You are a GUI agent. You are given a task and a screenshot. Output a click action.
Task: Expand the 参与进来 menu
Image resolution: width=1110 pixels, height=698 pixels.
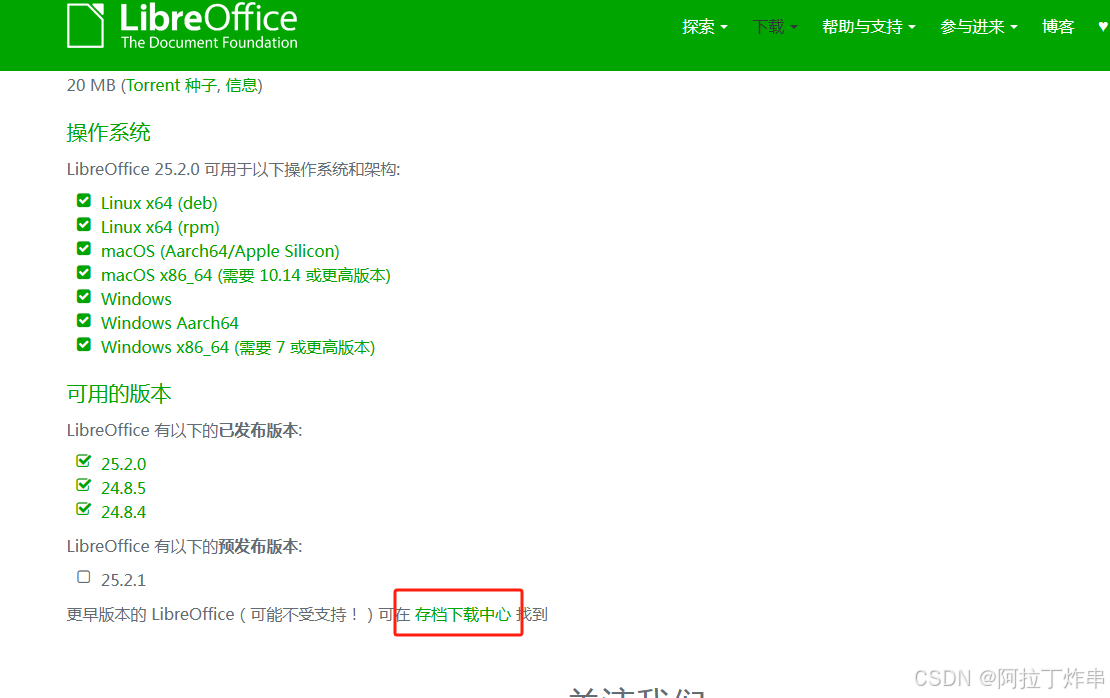click(978, 27)
